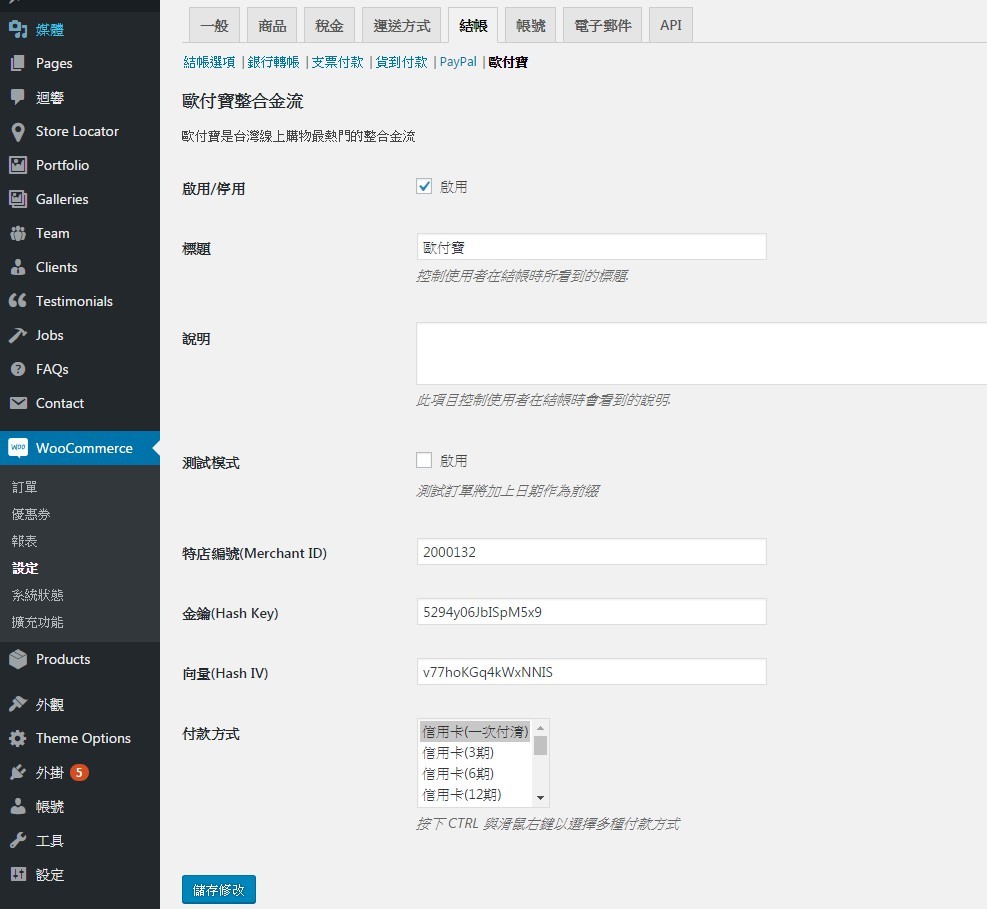Click the 迴響 comments bubble icon

tap(18, 97)
